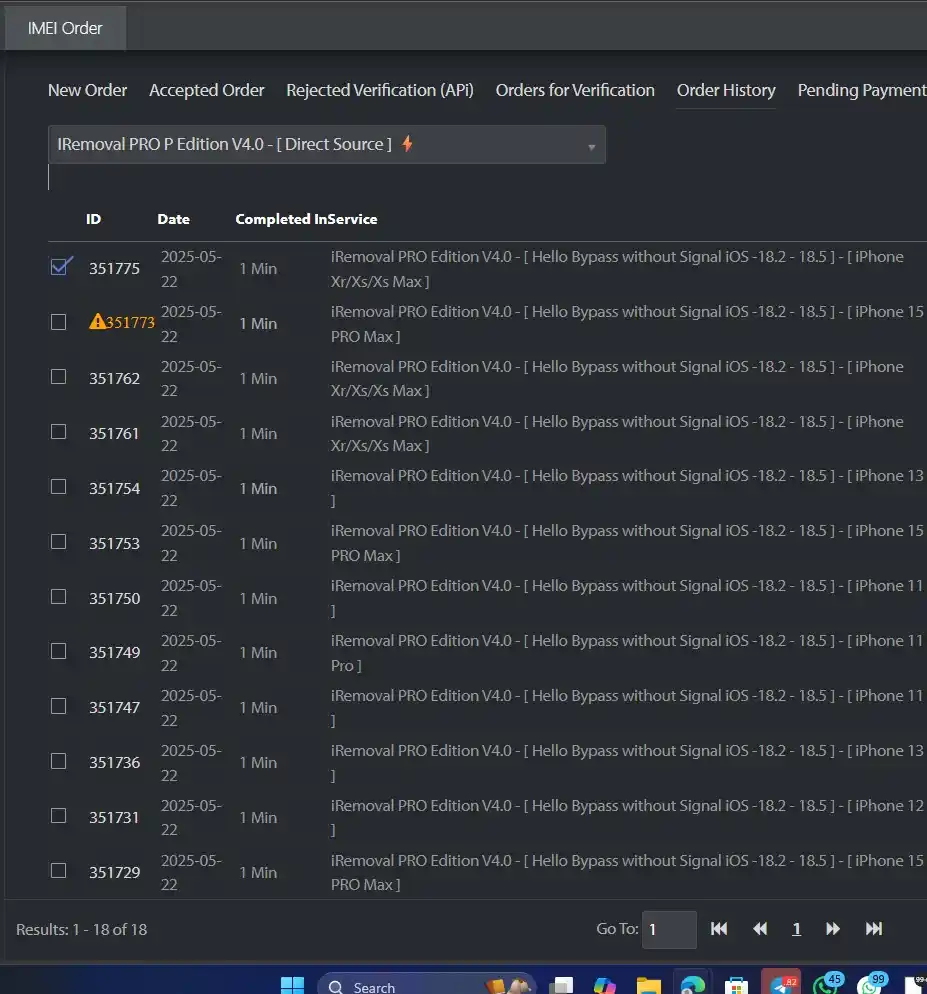
Task: Open File Explorer from the taskbar
Action: tap(649, 985)
